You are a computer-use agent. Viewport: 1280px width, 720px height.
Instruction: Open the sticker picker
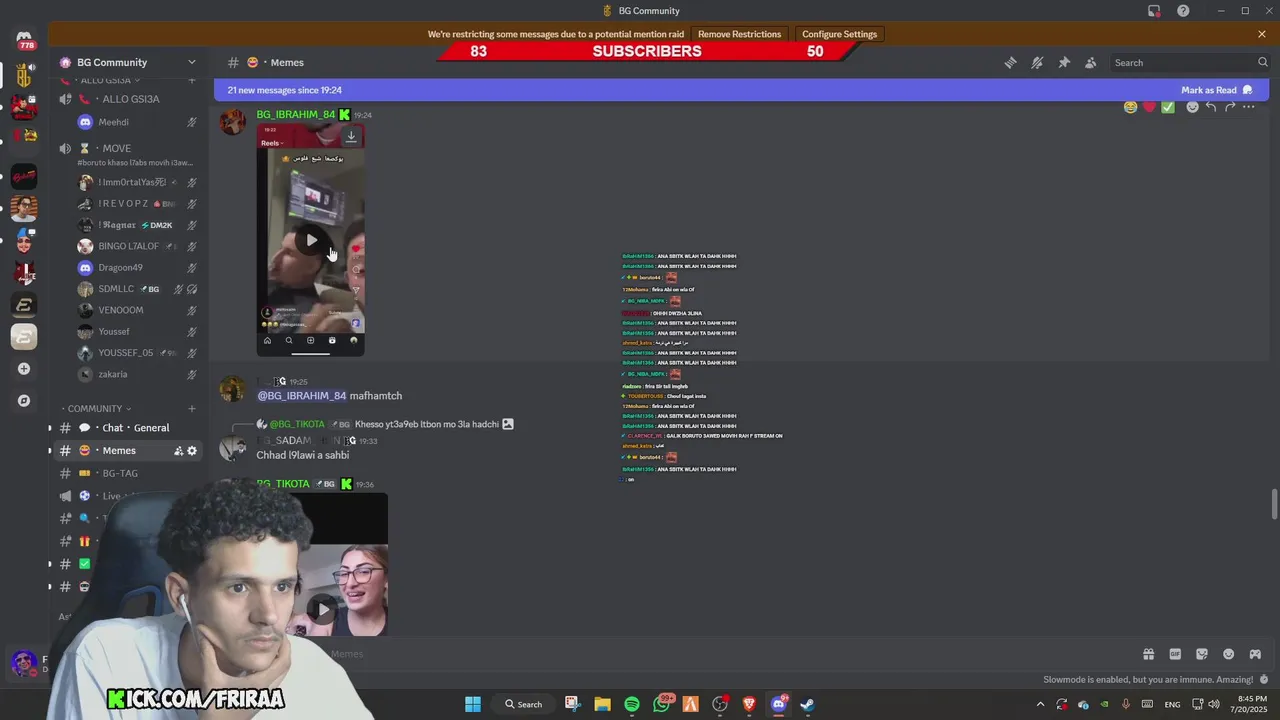tap(1202, 654)
